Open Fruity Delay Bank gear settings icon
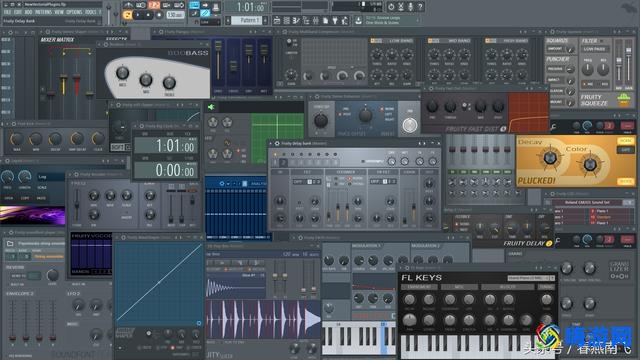The image size is (640, 360). [277, 143]
